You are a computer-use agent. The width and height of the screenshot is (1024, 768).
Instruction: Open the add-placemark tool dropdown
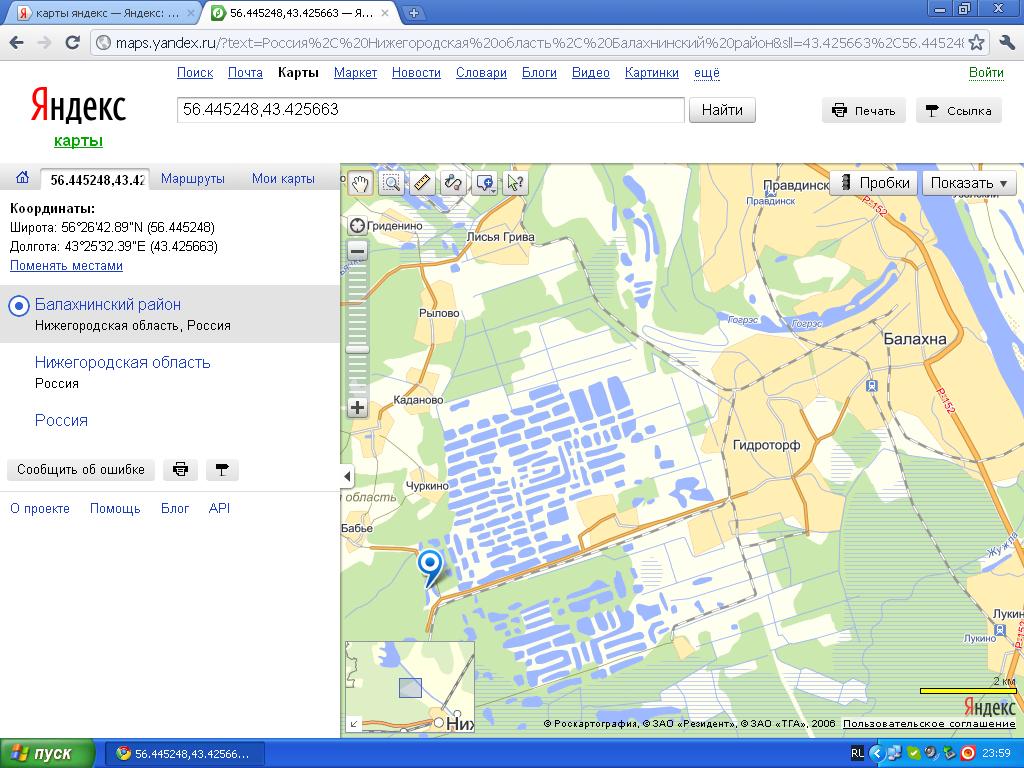pyautogui.click(x=485, y=182)
